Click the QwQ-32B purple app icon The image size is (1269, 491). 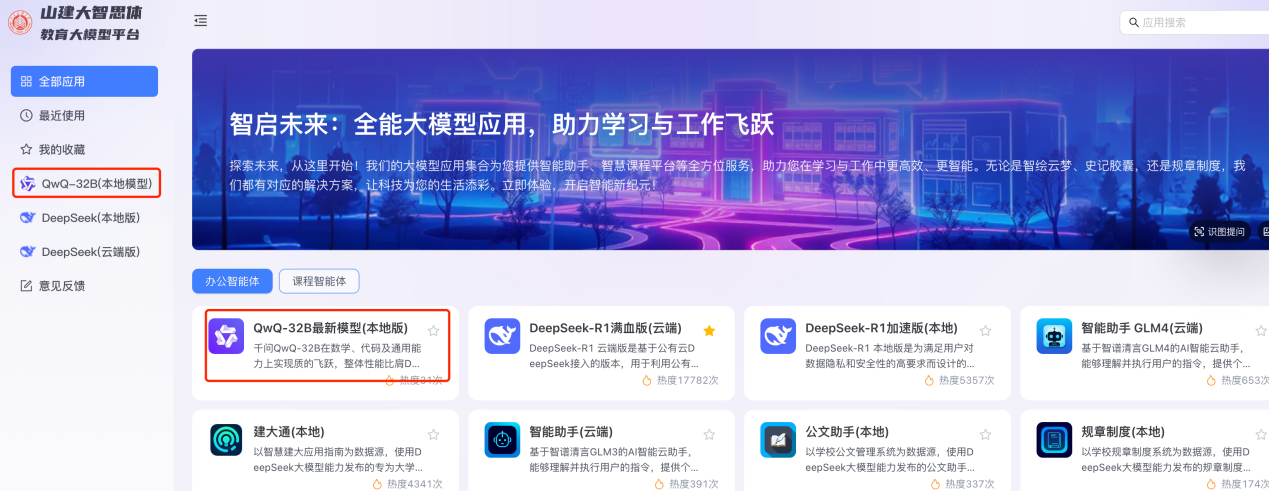226,336
